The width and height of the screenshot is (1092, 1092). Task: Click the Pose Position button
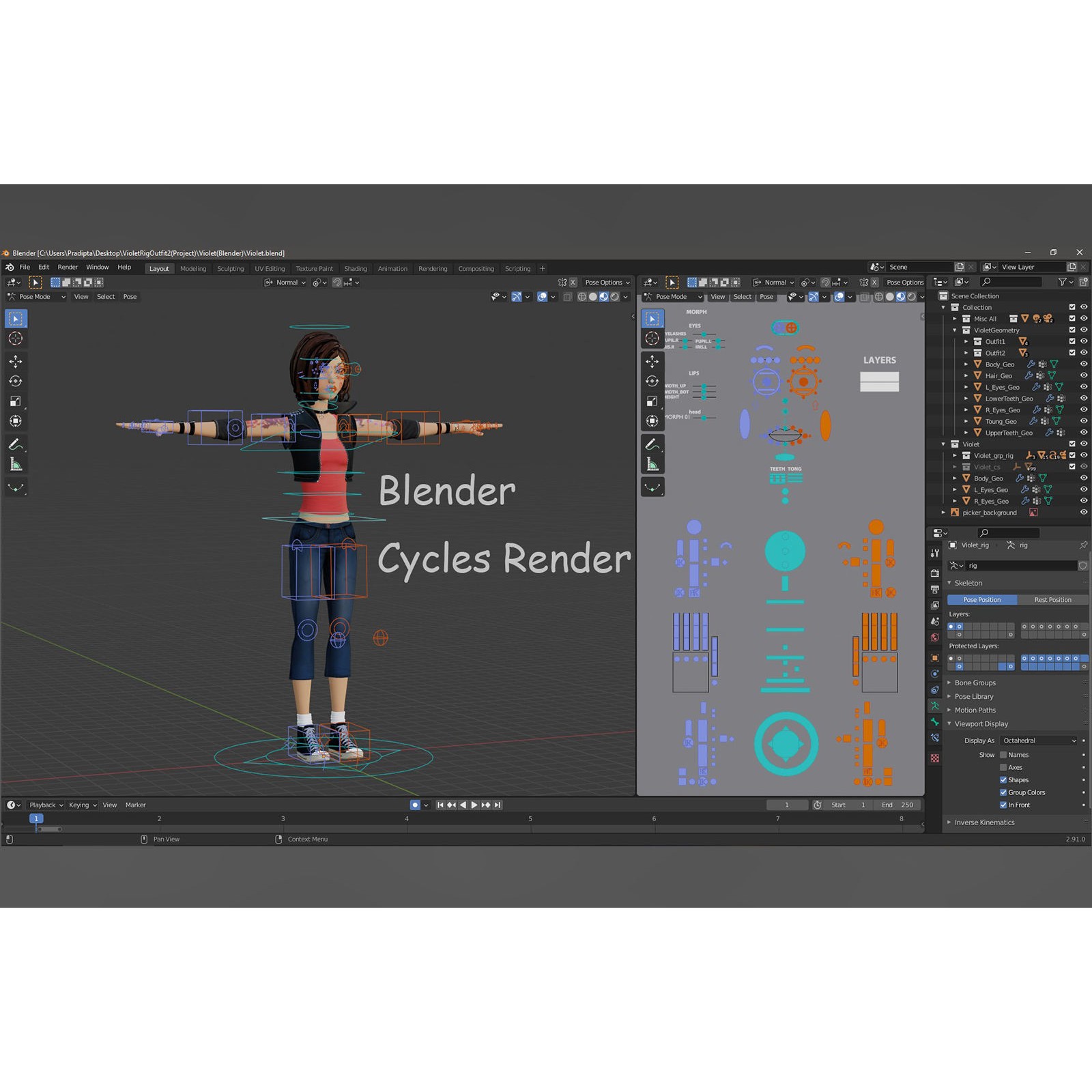[x=982, y=600]
